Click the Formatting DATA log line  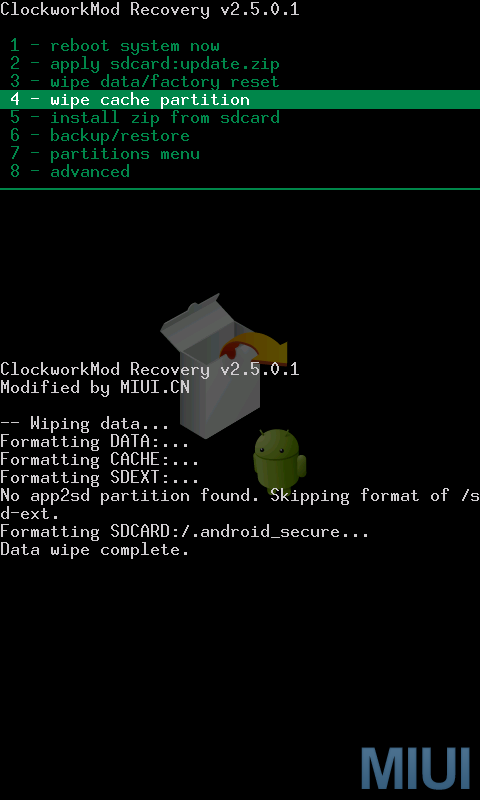click(x=95, y=441)
